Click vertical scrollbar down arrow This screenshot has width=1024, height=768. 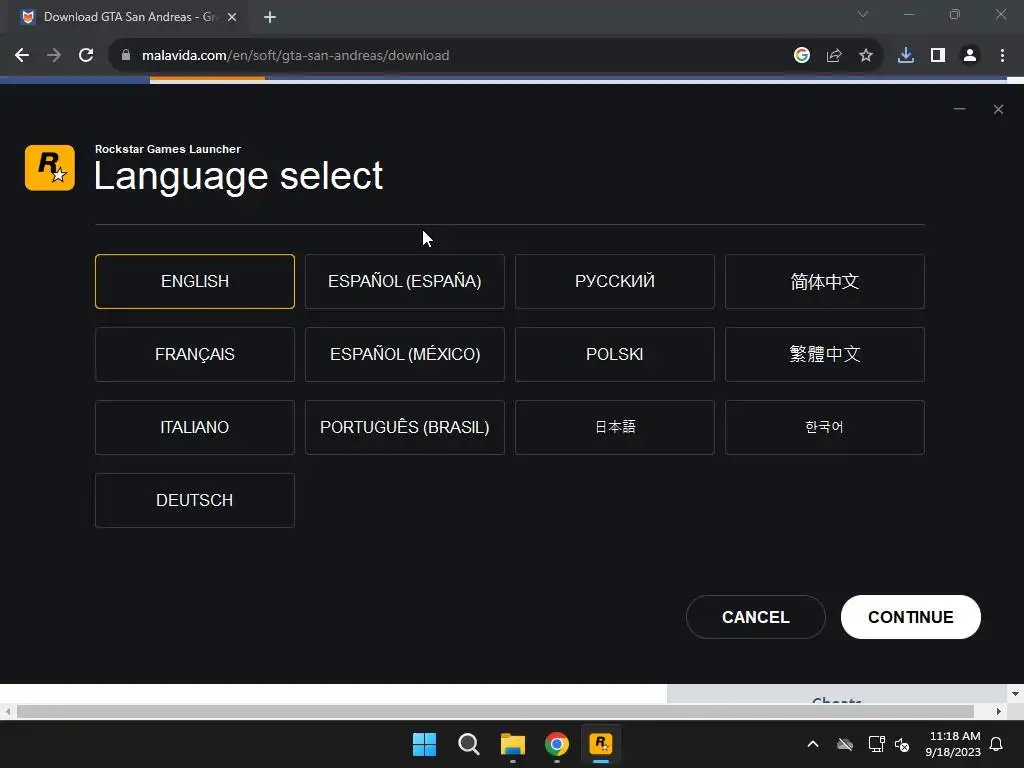pyautogui.click(x=1015, y=693)
